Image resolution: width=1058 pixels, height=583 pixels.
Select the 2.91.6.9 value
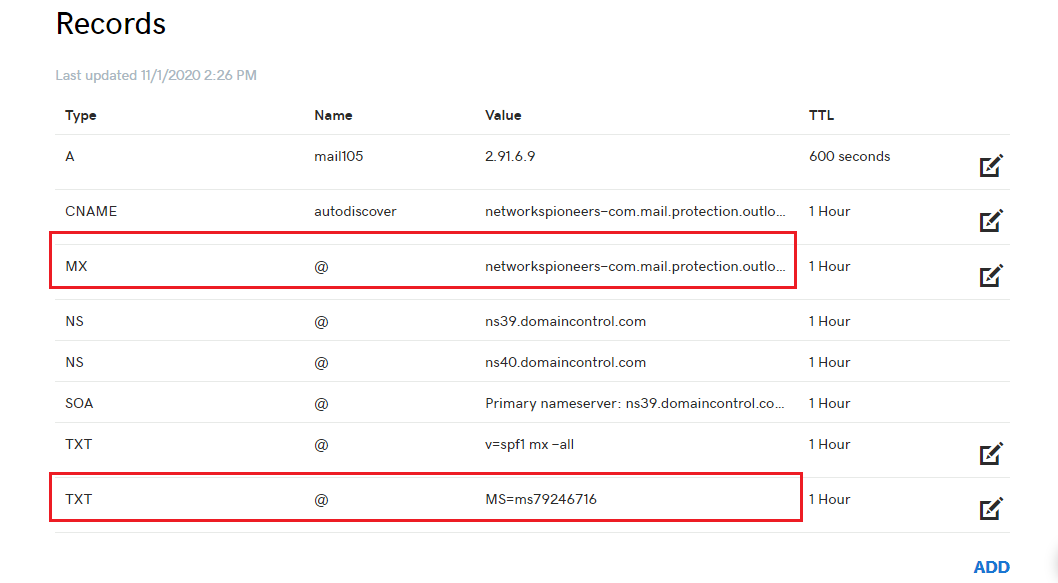pyautogui.click(x=509, y=157)
